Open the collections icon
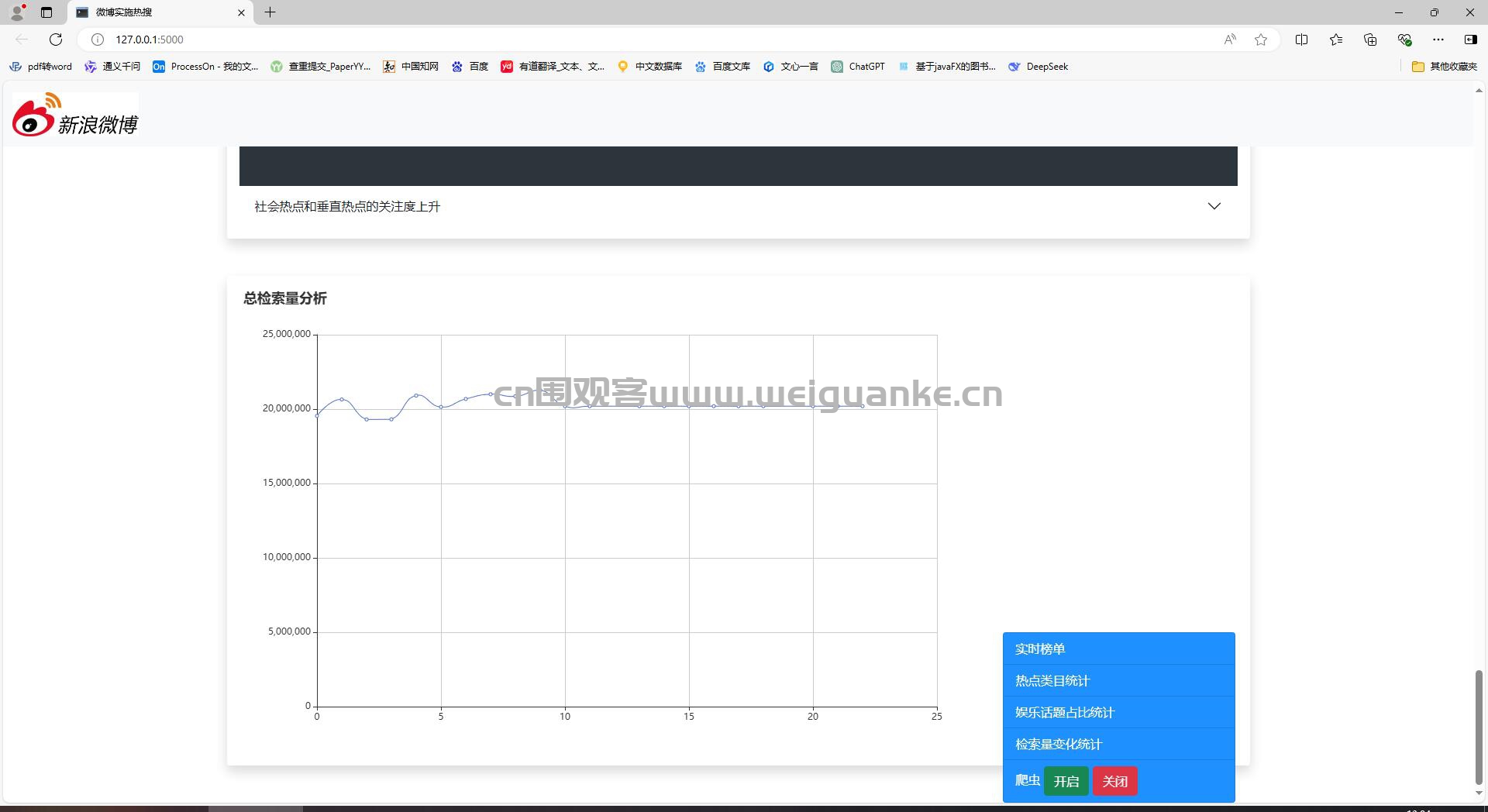The width and height of the screenshot is (1488, 812). 1370,40
